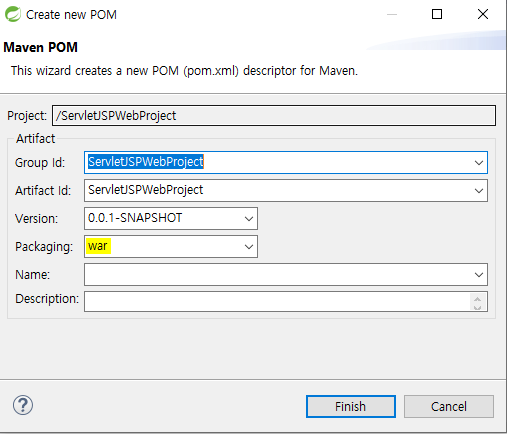This screenshot has height=434, width=507.
Task: Click the Description label
Action: [x=47, y=299]
